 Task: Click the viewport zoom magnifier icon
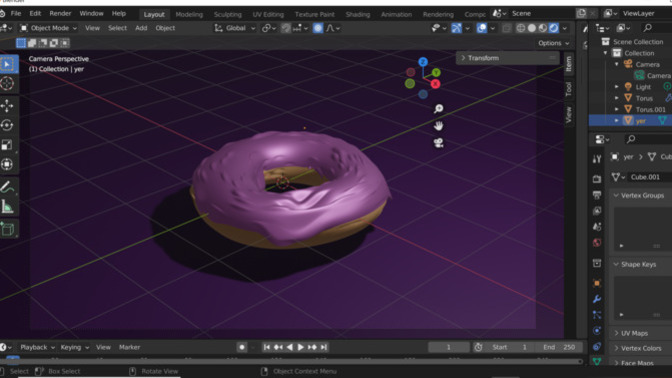438,109
